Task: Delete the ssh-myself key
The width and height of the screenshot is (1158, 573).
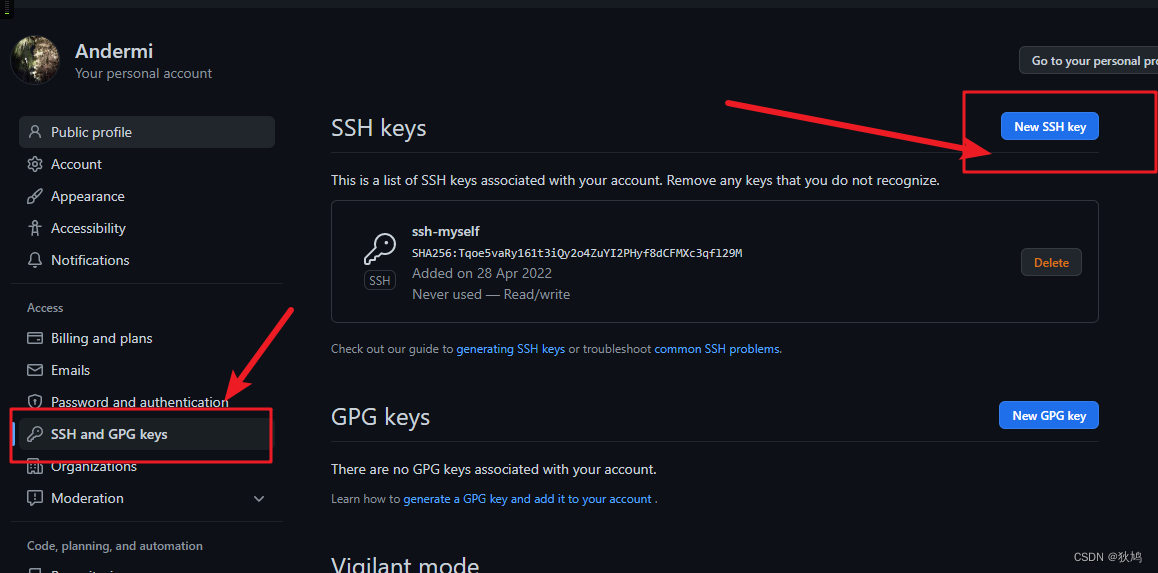Action: point(1051,262)
